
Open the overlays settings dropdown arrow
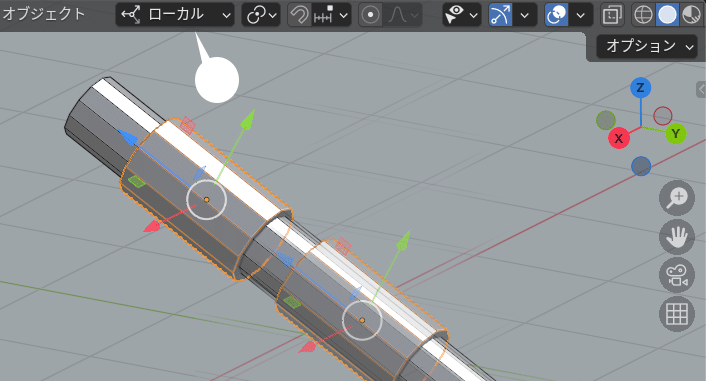[581, 15]
